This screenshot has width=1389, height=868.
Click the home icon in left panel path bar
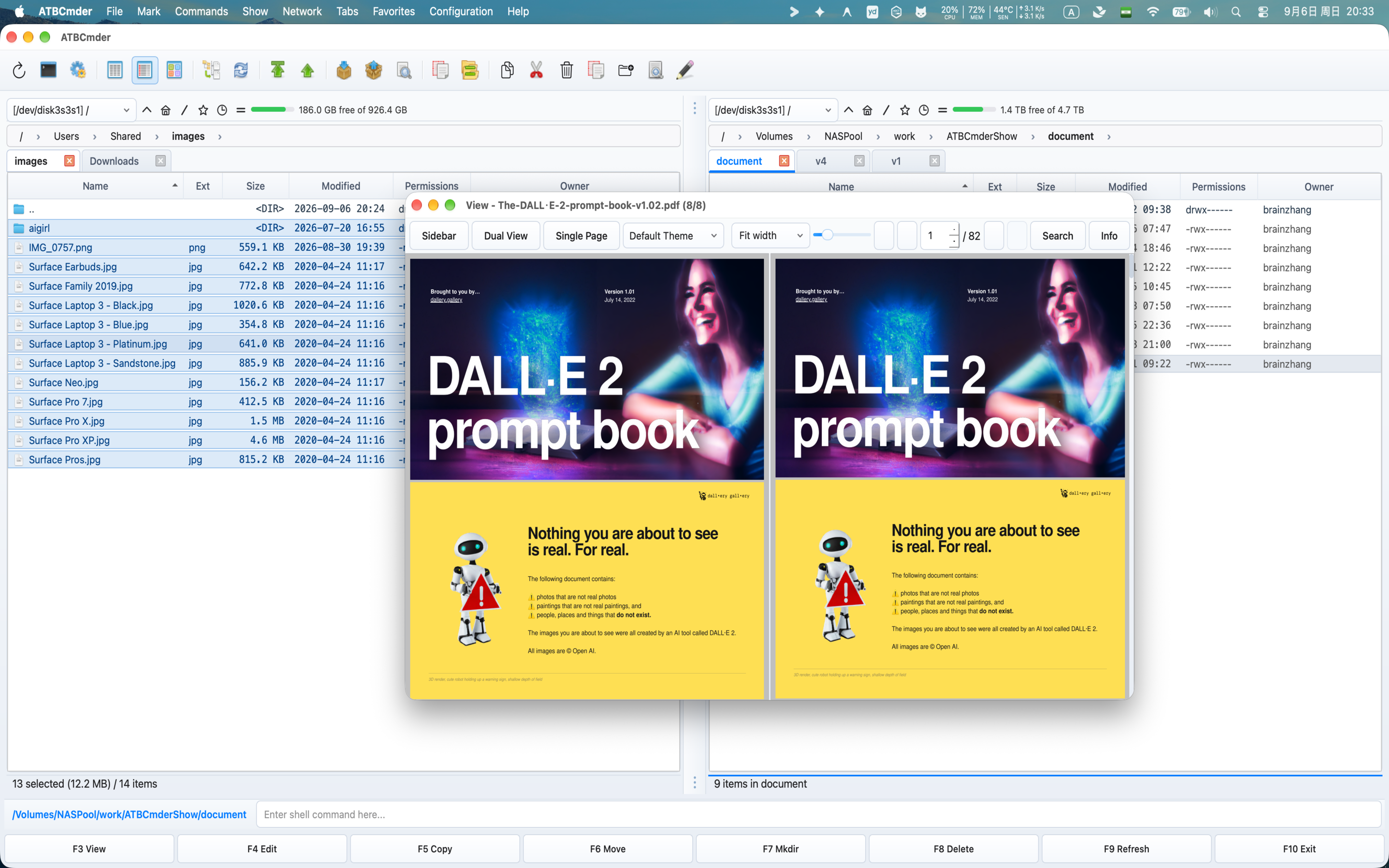[x=165, y=110]
